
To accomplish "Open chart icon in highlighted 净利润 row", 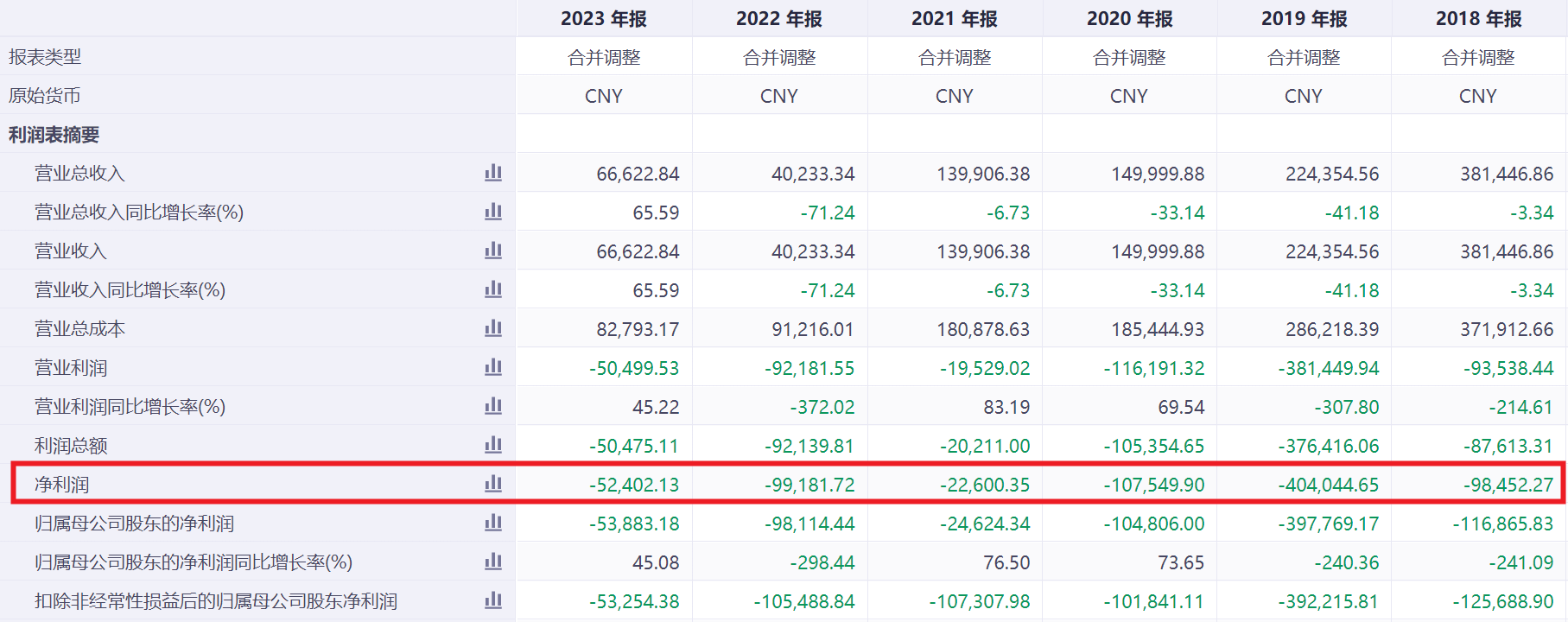I will tap(493, 484).
